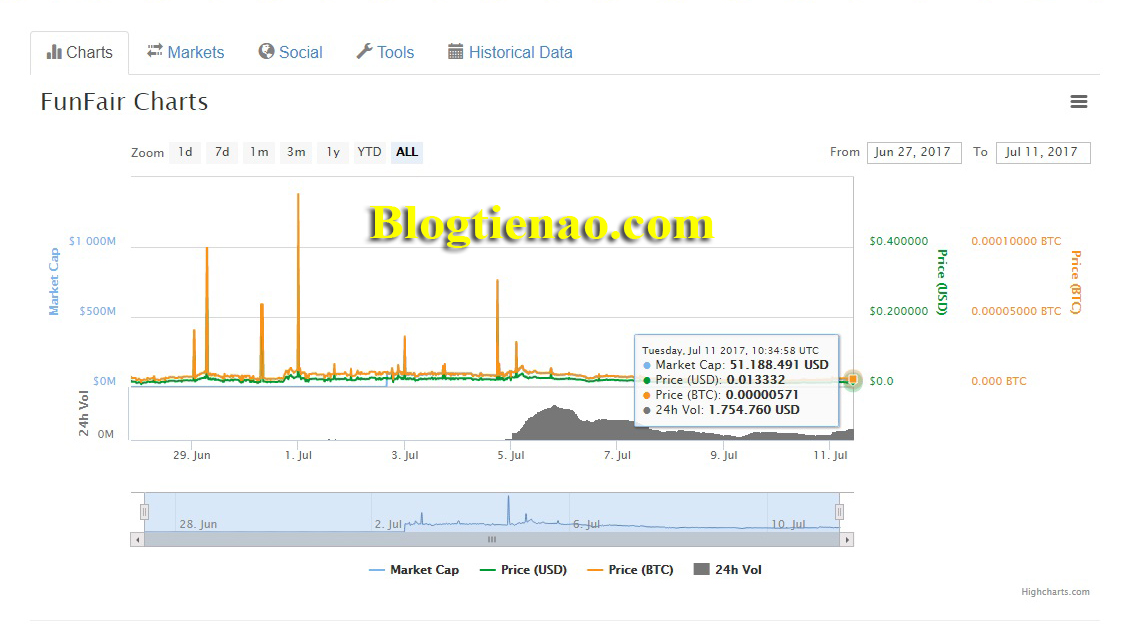Viewport: 1147px width, 624px height.
Task: Set zoom range to 7d
Action: pos(222,152)
